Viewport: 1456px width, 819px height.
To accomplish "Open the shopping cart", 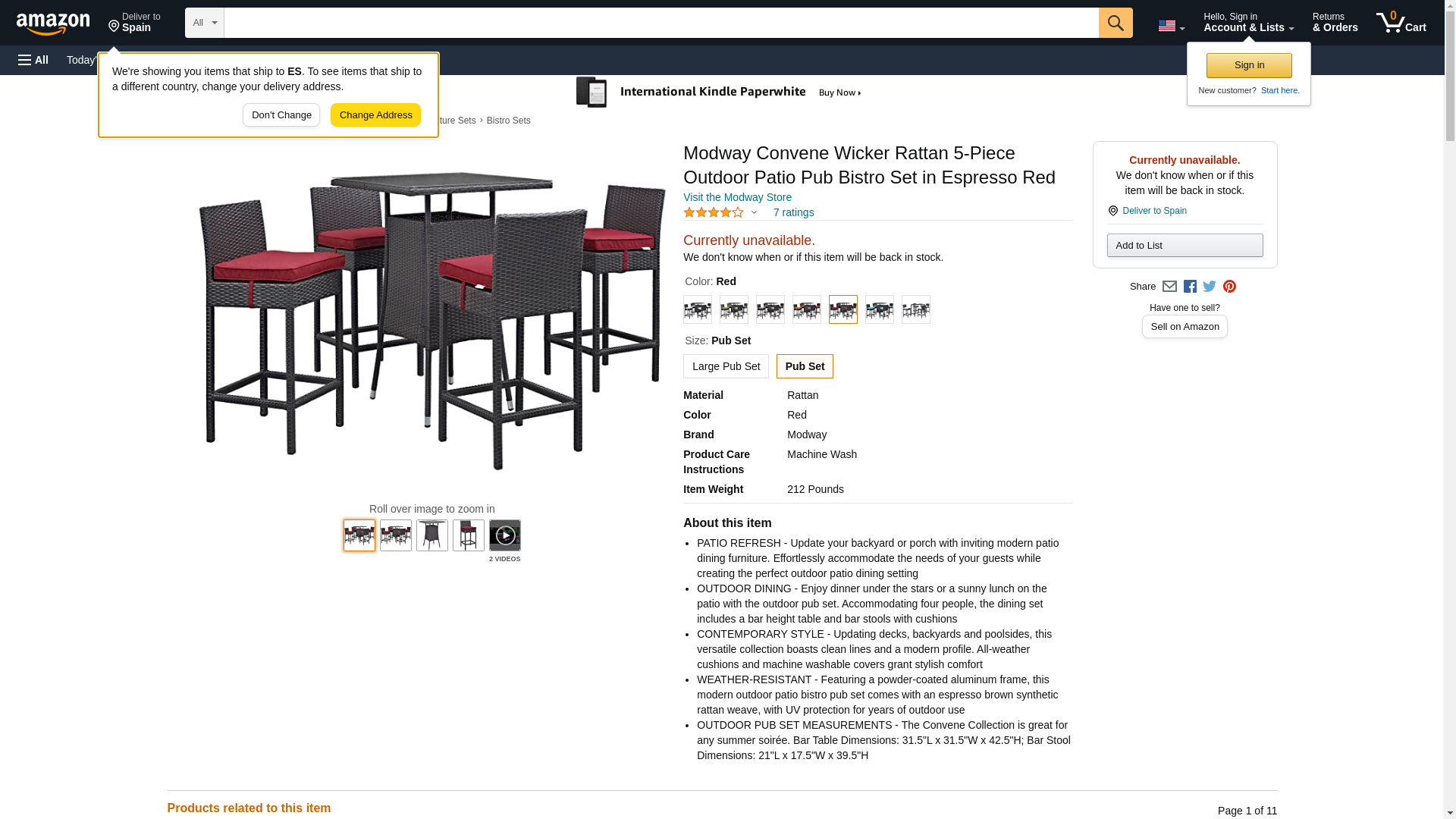I will pos(1401,23).
